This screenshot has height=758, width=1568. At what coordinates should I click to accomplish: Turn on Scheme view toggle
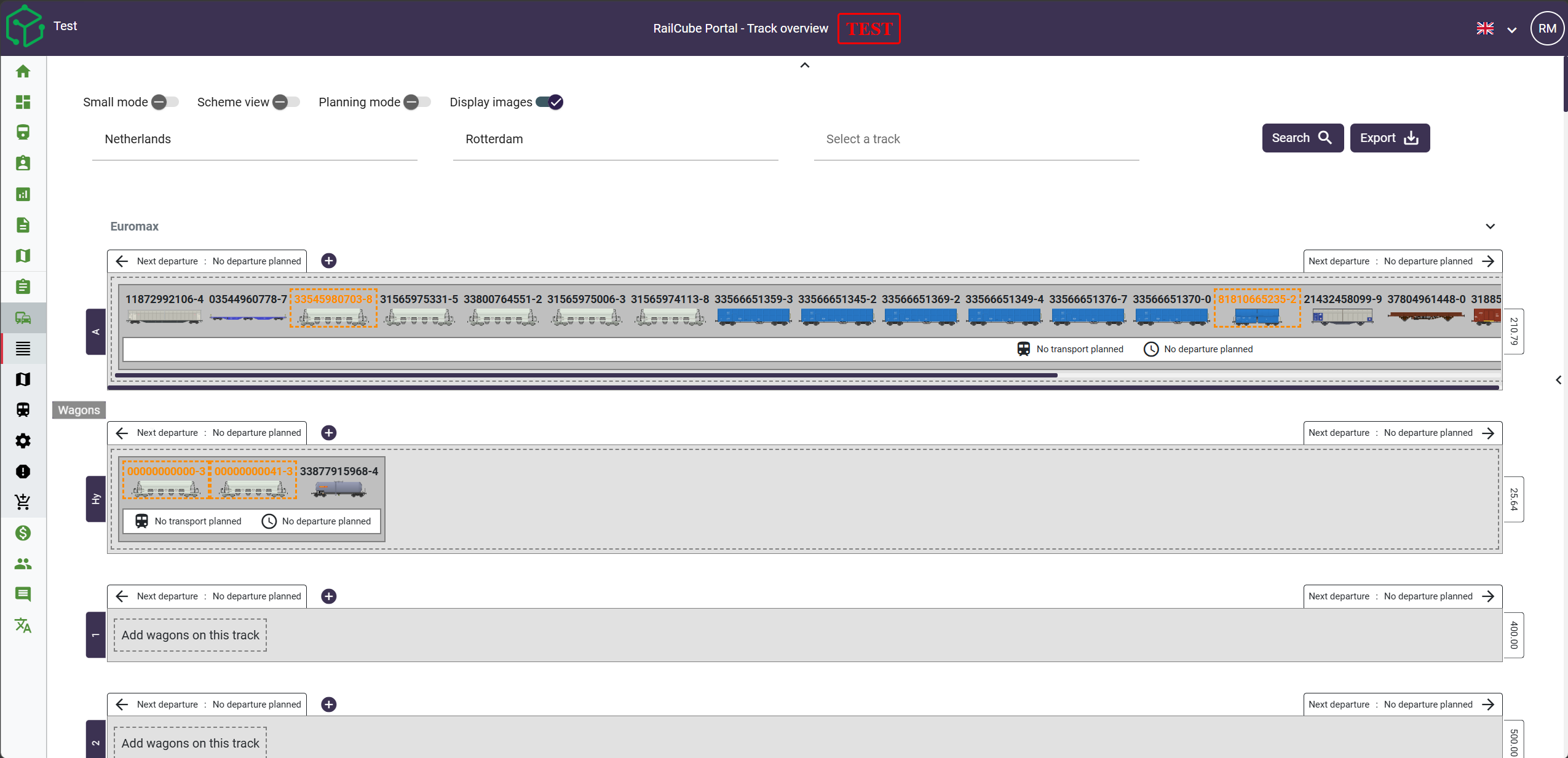pyautogui.click(x=286, y=102)
